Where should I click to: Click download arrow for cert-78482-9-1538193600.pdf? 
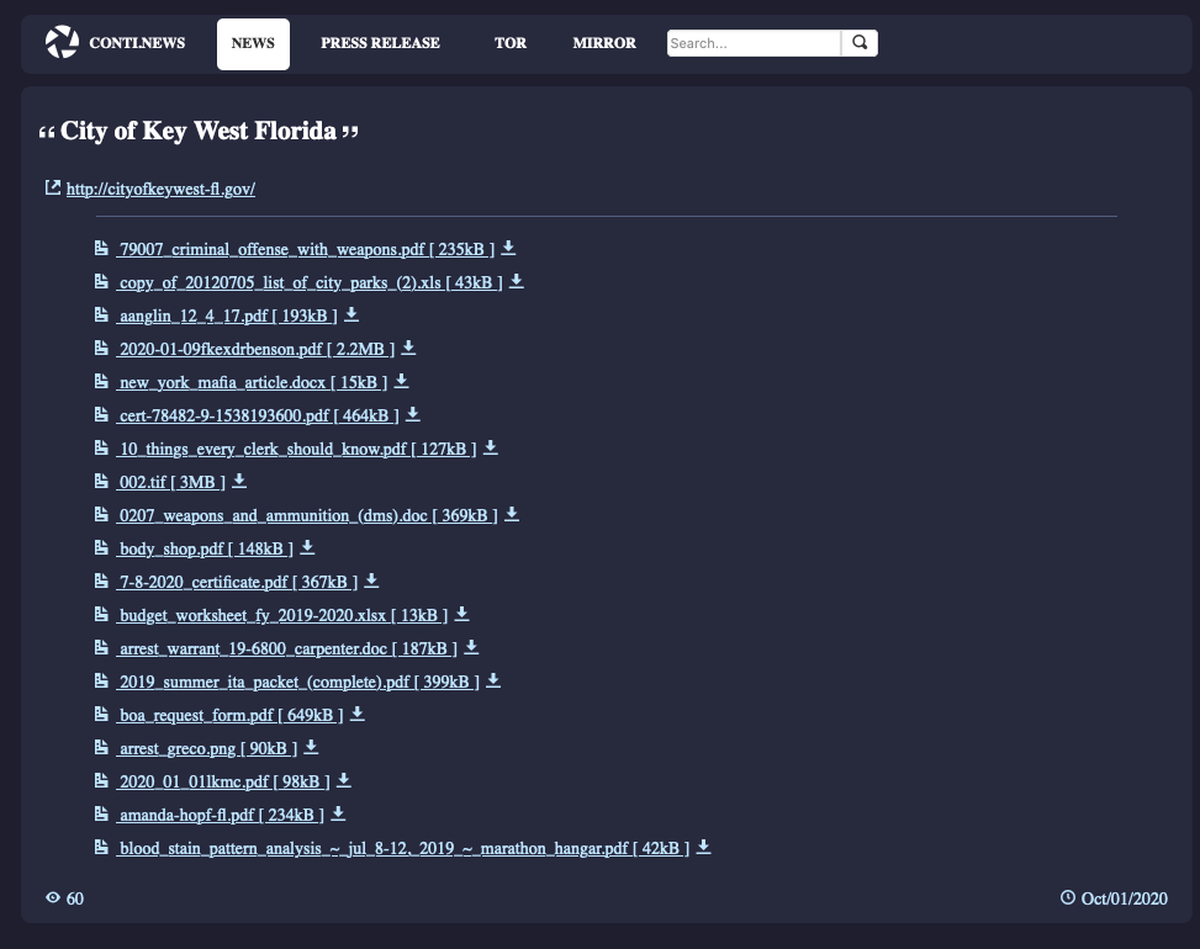413,413
